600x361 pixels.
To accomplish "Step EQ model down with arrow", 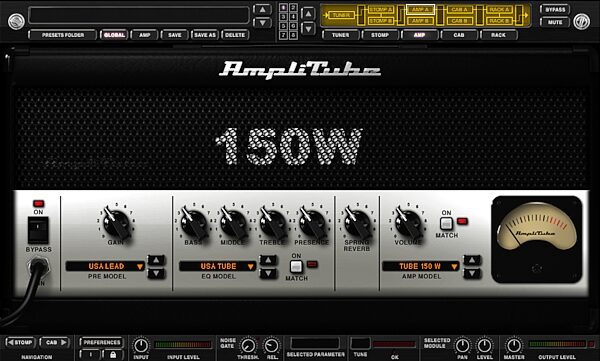I will (x=268, y=273).
